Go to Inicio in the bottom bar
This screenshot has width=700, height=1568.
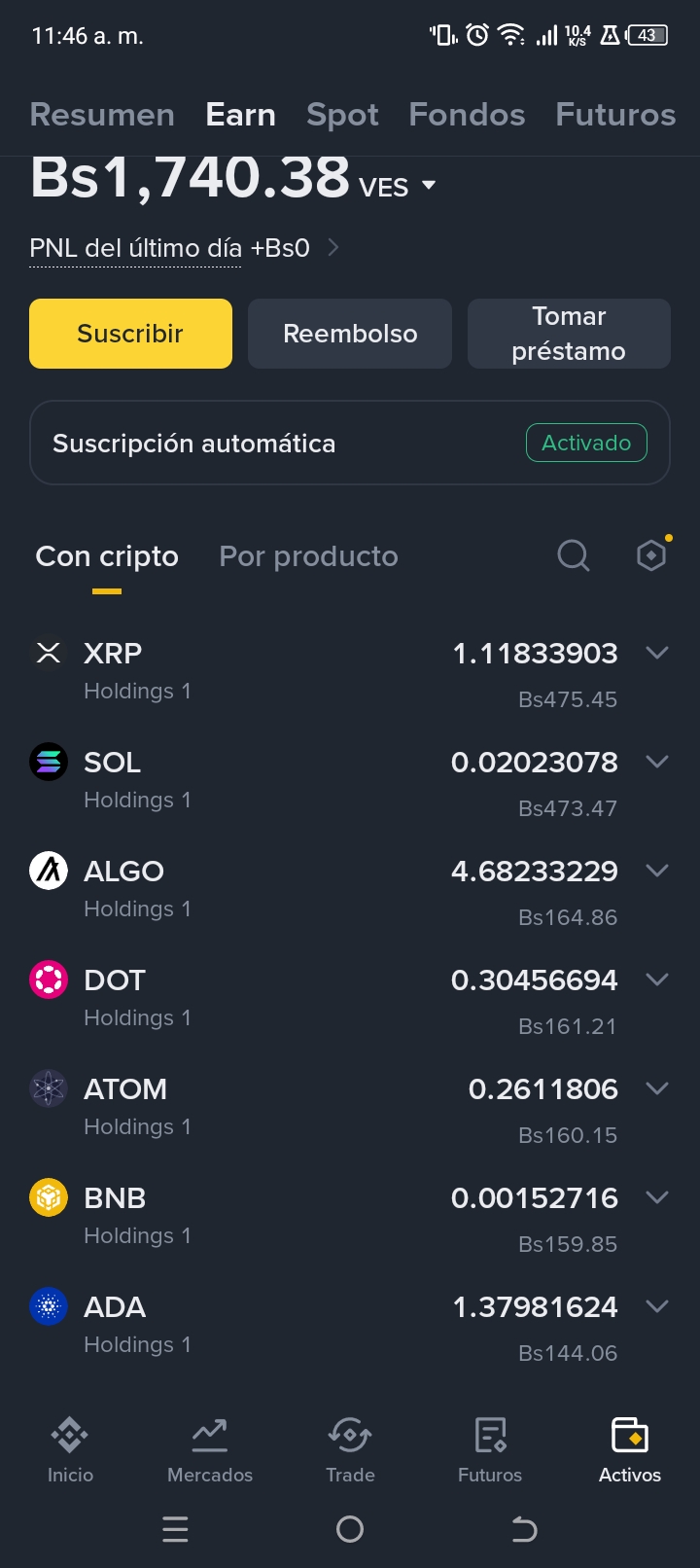[x=70, y=1449]
